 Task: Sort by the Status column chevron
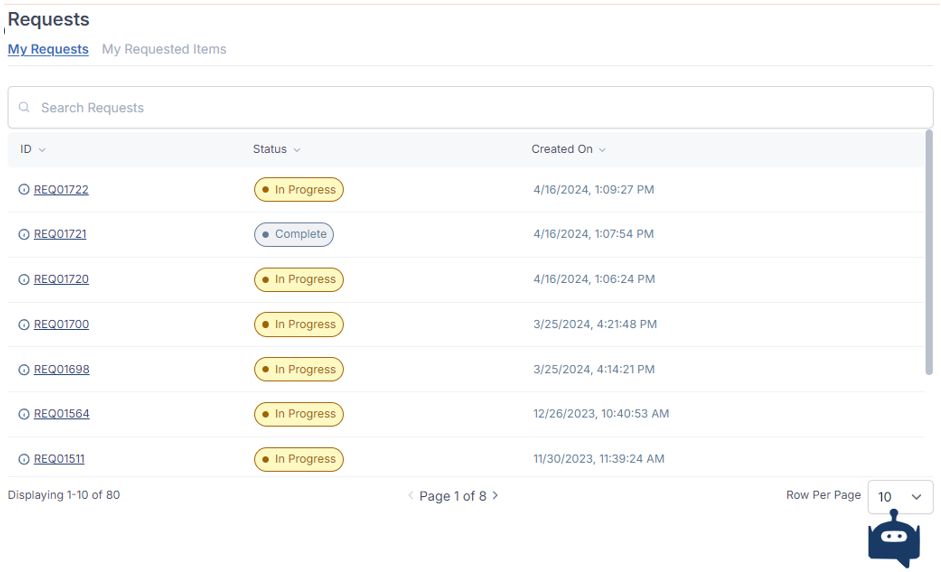pyautogui.click(x=296, y=149)
